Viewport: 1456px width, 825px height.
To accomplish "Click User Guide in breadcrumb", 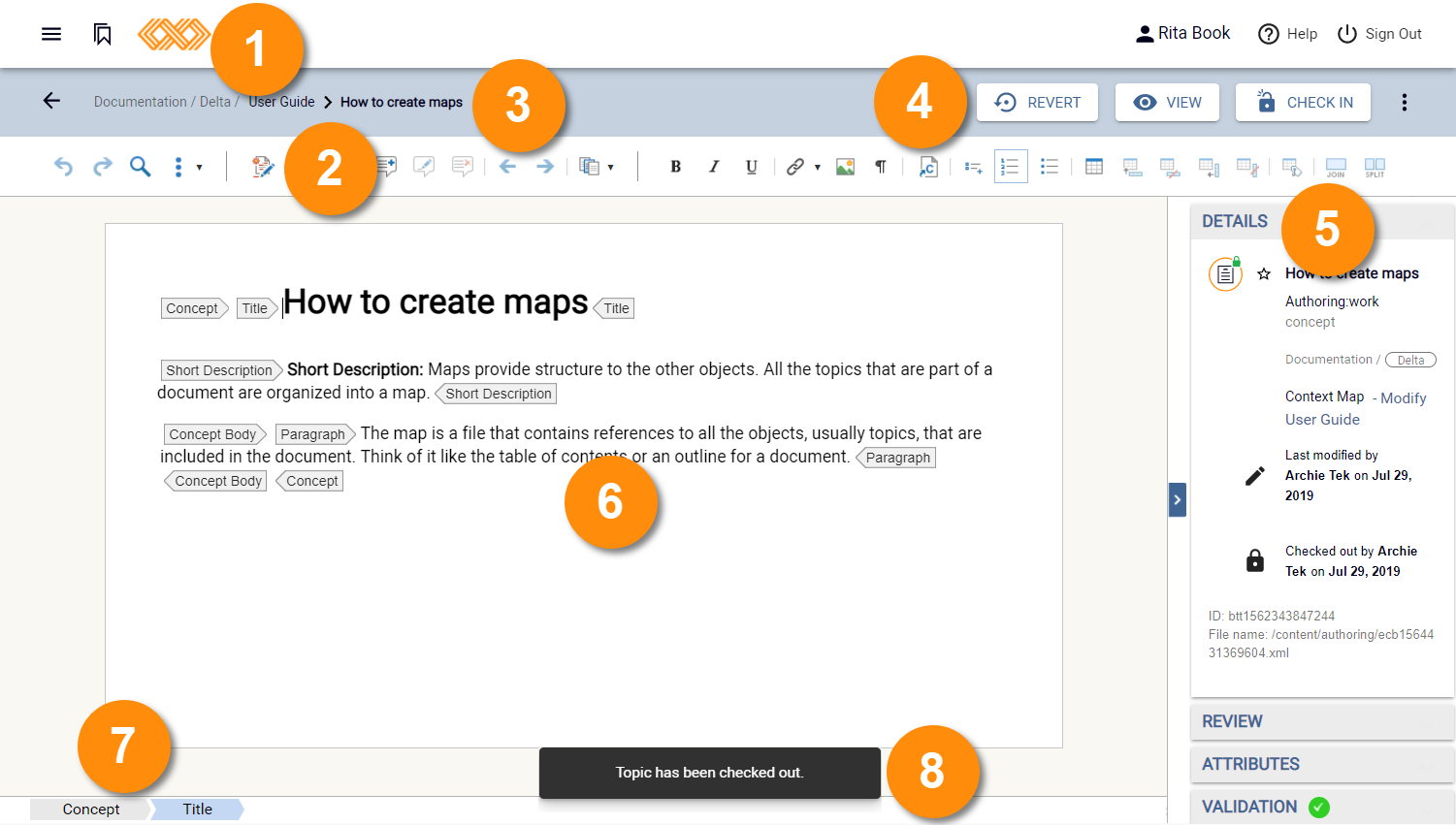I will click(x=281, y=102).
